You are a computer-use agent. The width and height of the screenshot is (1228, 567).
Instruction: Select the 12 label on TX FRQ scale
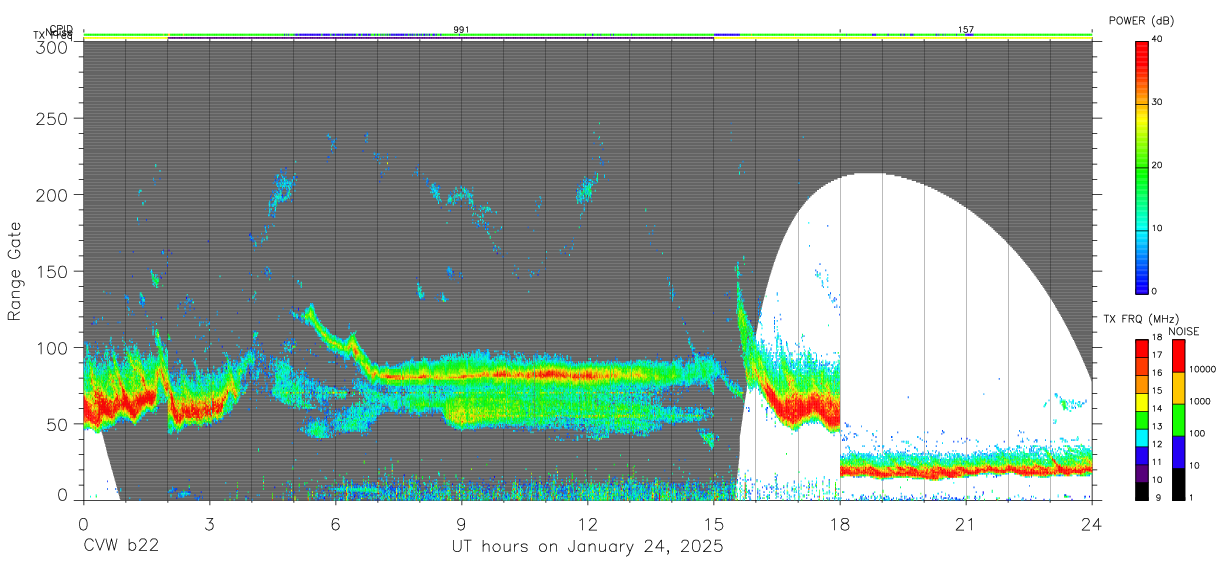pos(1157,444)
